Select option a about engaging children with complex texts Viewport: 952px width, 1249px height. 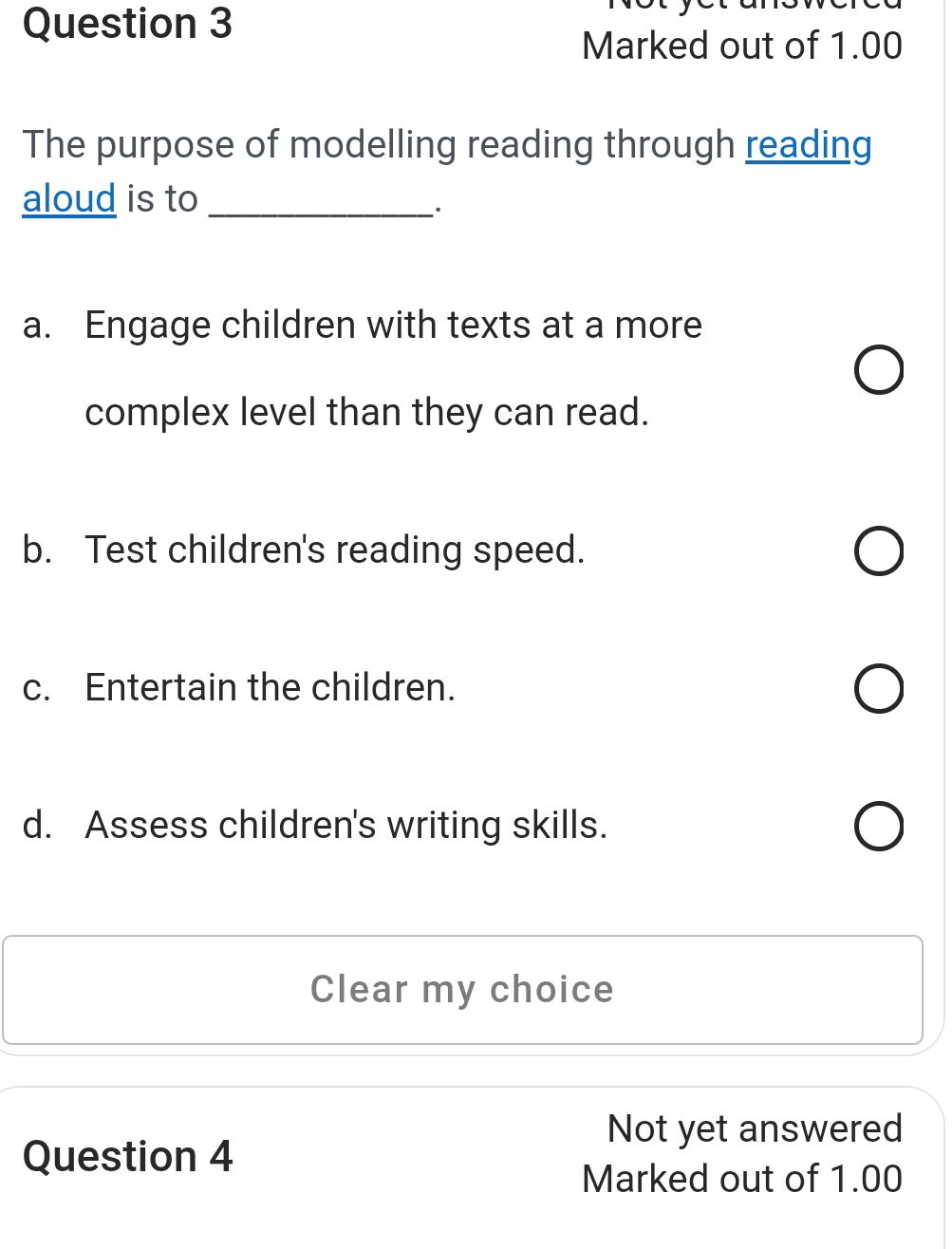click(x=878, y=370)
